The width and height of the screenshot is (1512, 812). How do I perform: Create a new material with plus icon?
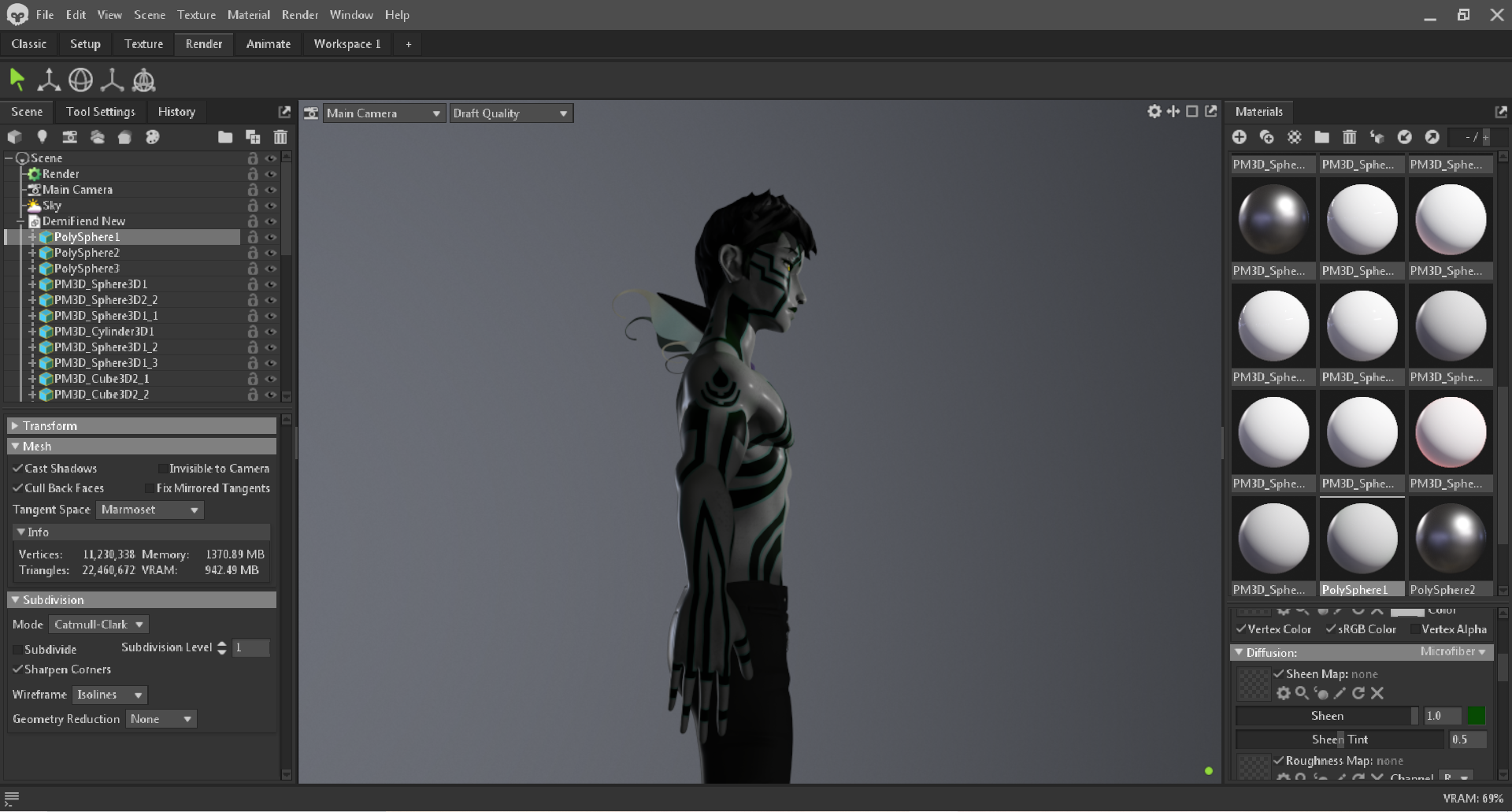pos(1239,137)
